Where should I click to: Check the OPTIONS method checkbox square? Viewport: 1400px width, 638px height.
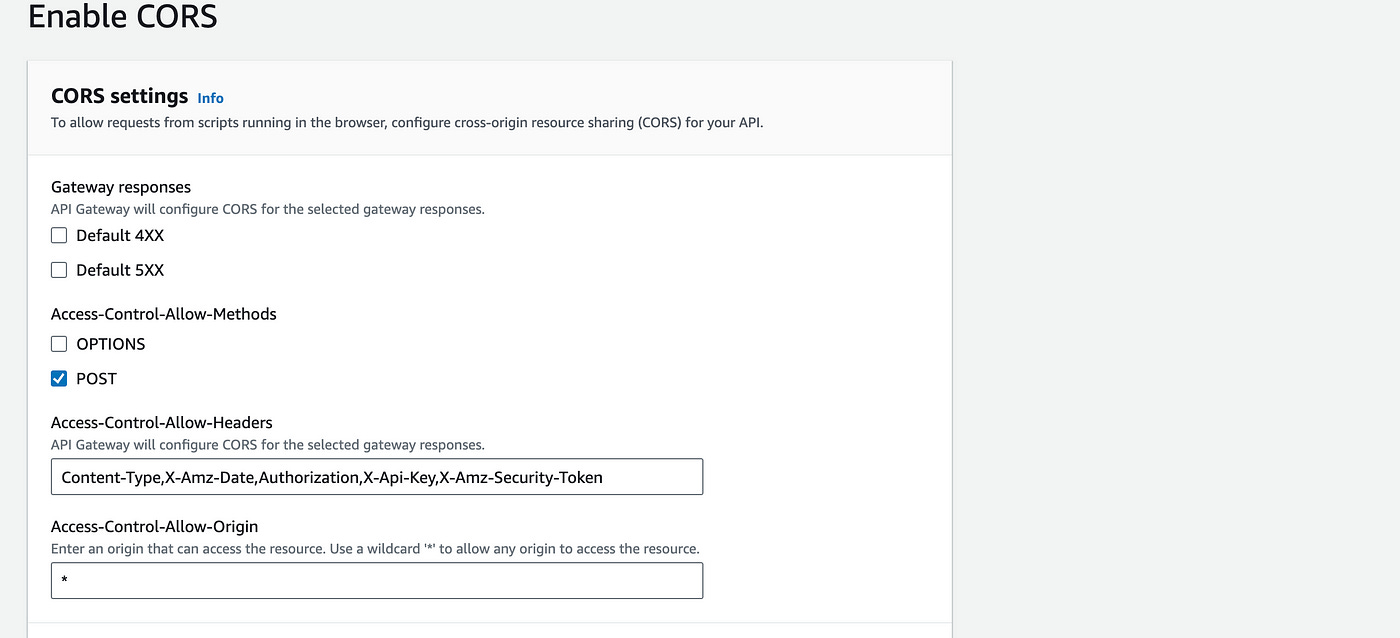coord(59,344)
